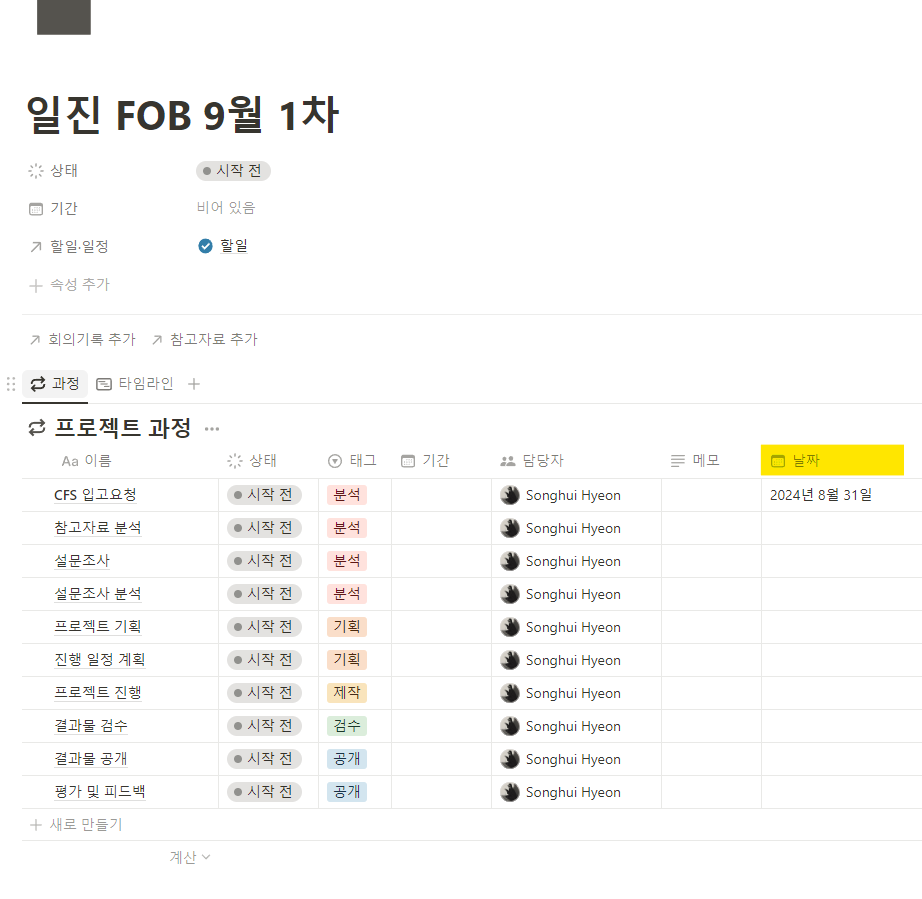Click the 할일·일정 relation arrow icon
Viewport: 922px width, 899px height.
[36, 246]
